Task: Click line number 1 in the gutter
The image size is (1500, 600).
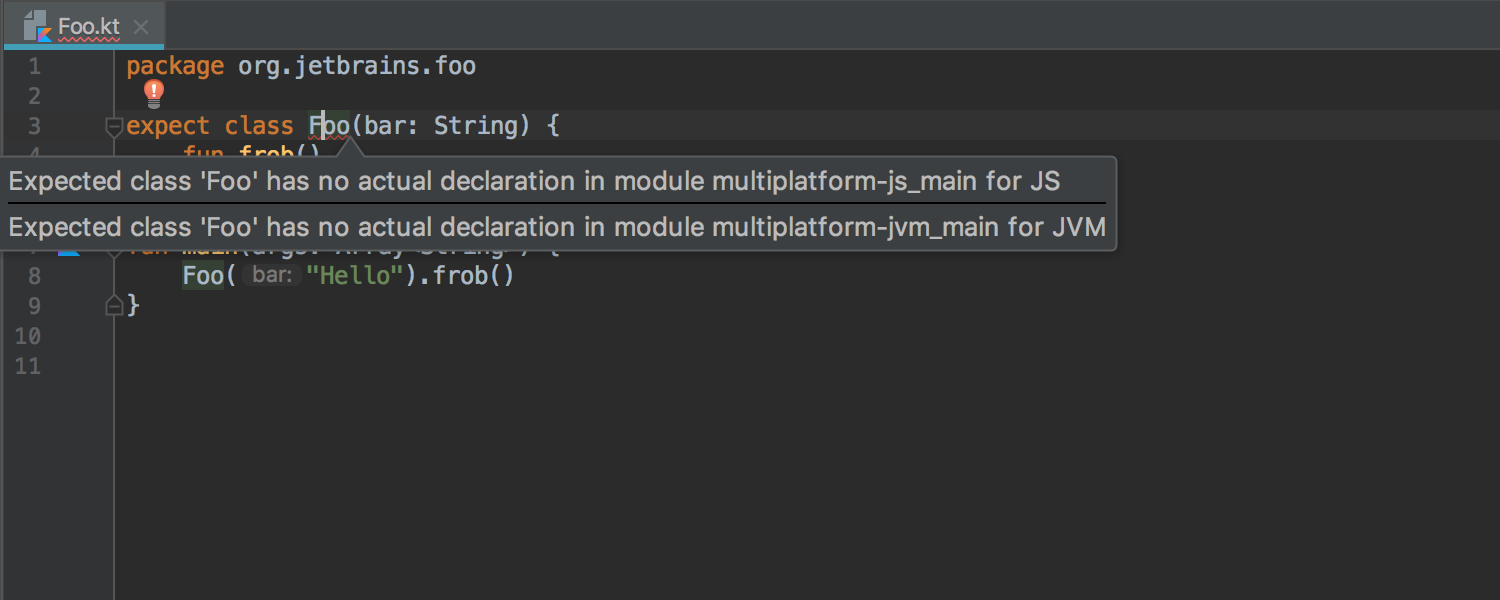Action: (x=34, y=67)
